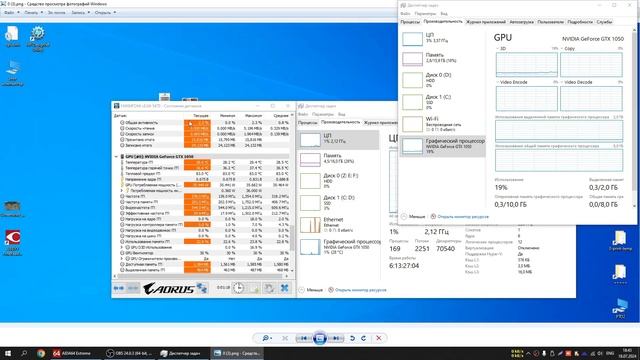Switch to Автозагрузка tab

(521, 22)
